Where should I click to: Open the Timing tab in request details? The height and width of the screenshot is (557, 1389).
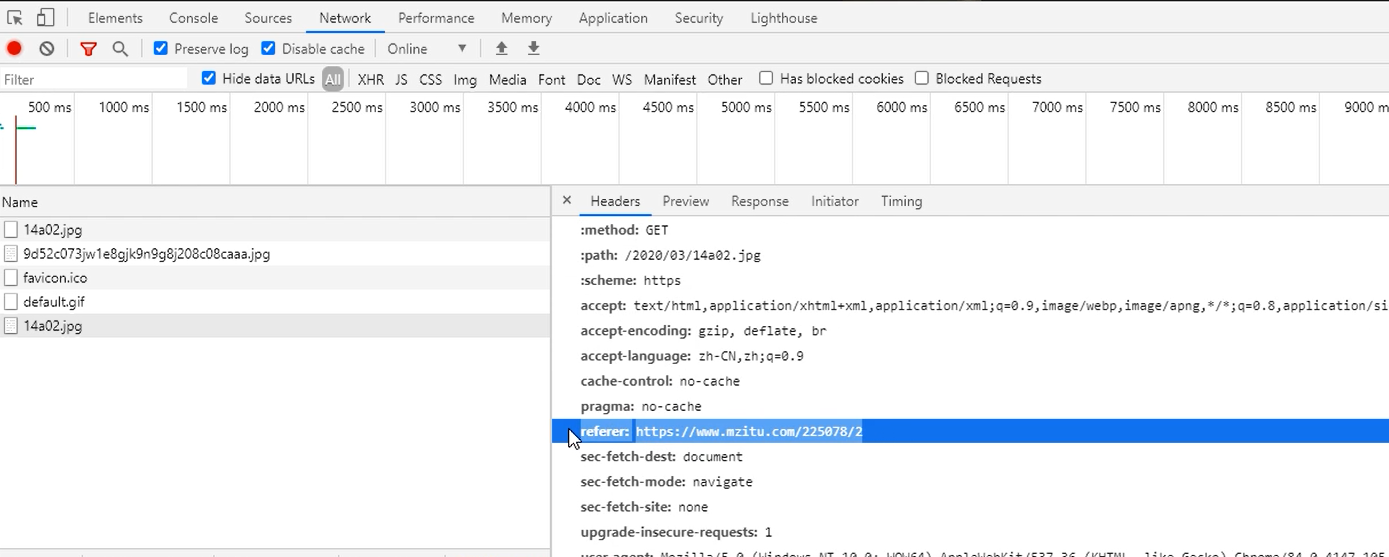(x=901, y=201)
